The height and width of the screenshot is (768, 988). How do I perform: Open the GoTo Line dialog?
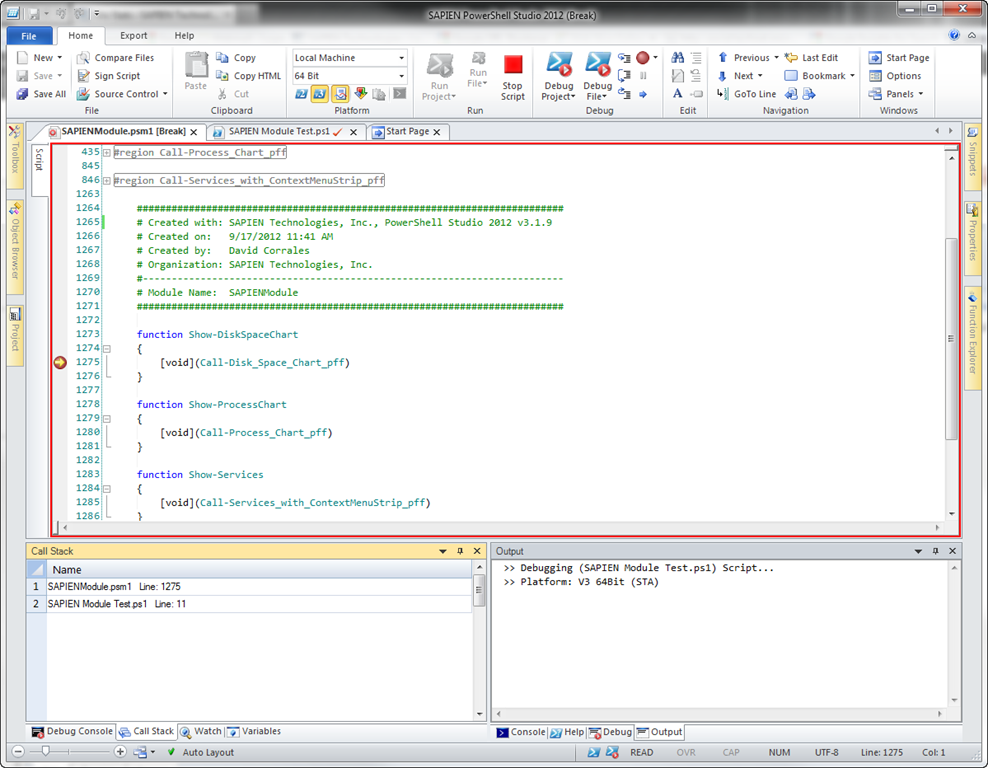747,94
